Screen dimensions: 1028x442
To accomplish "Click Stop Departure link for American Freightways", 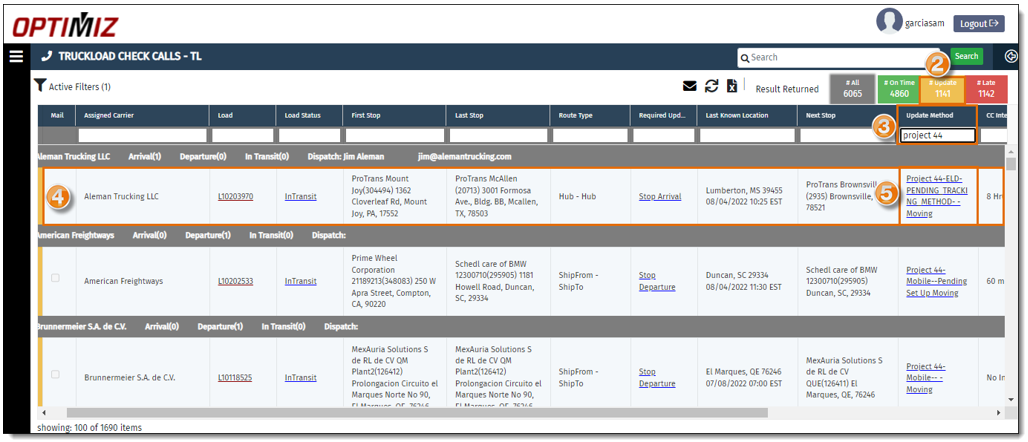I will coord(657,281).
